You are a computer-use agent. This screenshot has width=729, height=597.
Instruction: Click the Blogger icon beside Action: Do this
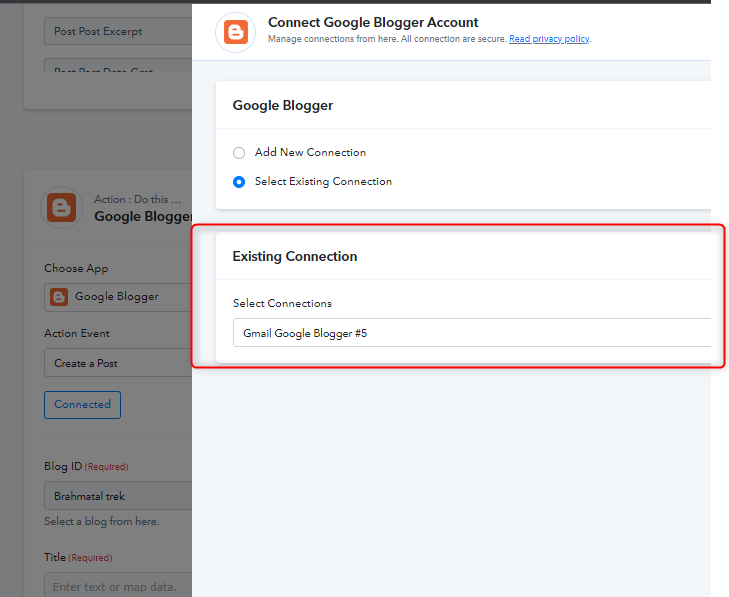(61, 207)
